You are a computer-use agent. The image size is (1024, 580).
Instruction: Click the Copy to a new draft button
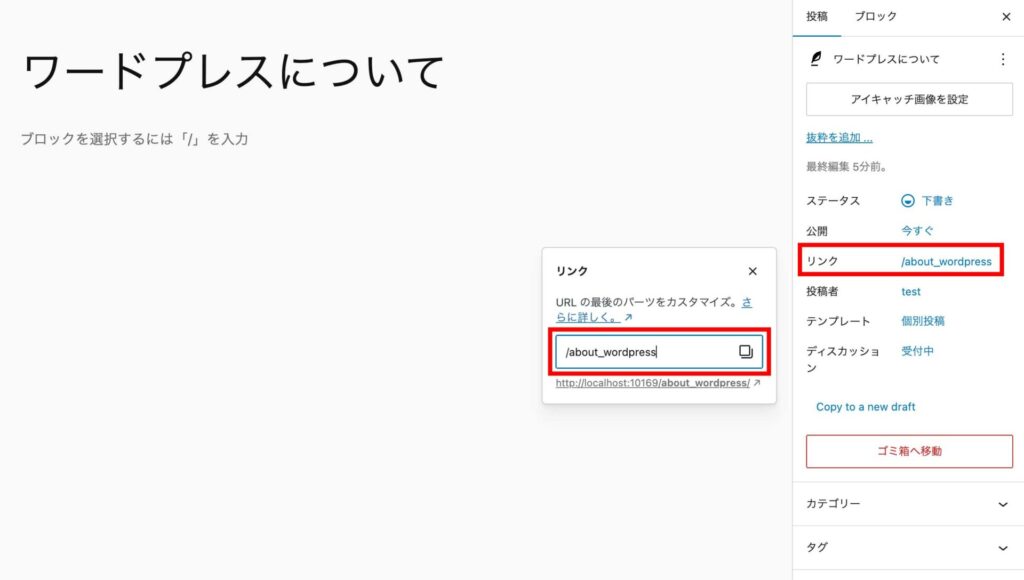coord(865,407)
